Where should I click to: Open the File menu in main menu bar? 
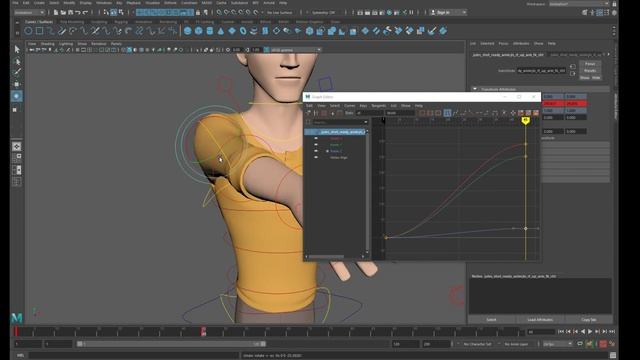coord(15,3)
